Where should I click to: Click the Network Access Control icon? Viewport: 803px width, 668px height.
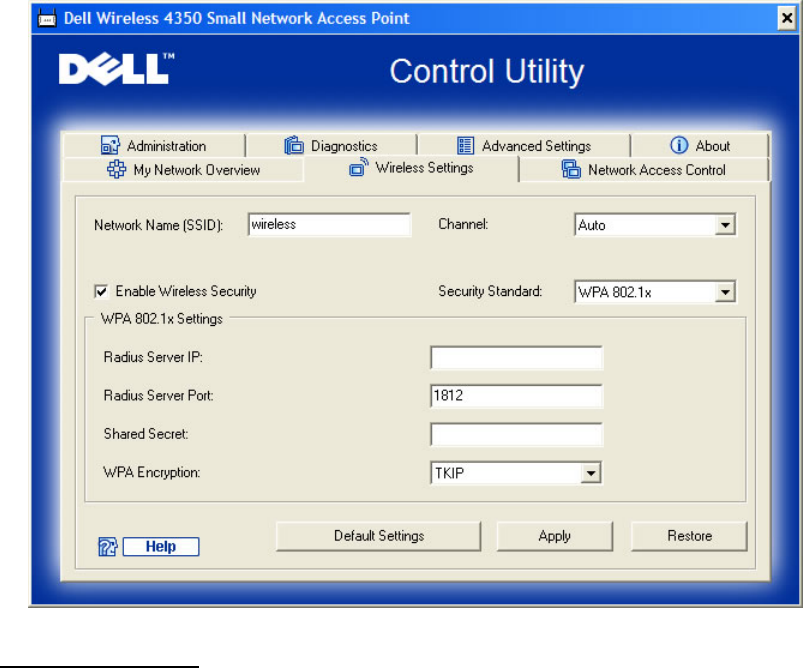571,169
